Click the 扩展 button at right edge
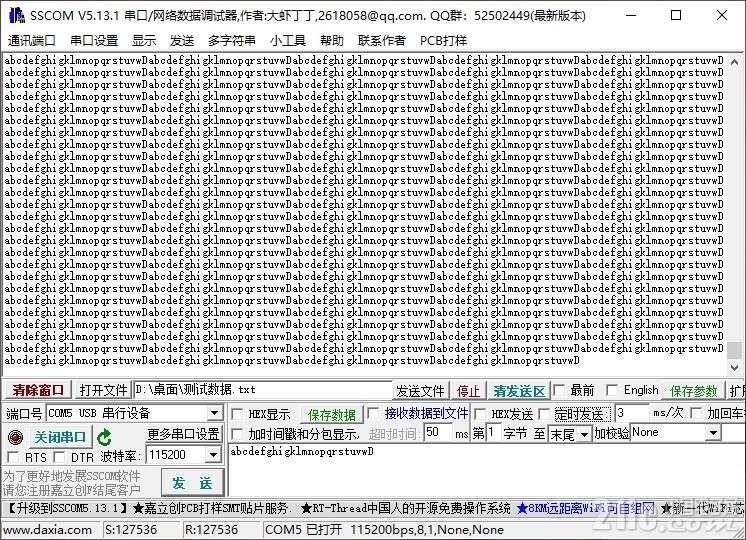 [737, 391]
